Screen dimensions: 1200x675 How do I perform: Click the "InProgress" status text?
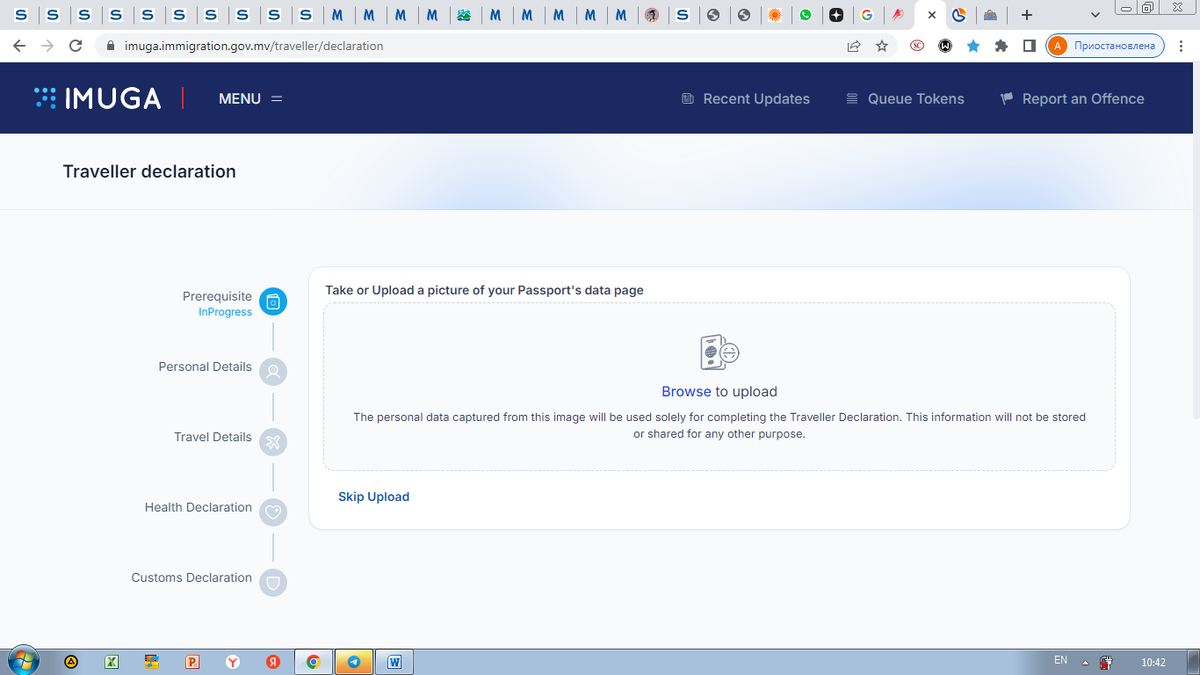(225, 312)
